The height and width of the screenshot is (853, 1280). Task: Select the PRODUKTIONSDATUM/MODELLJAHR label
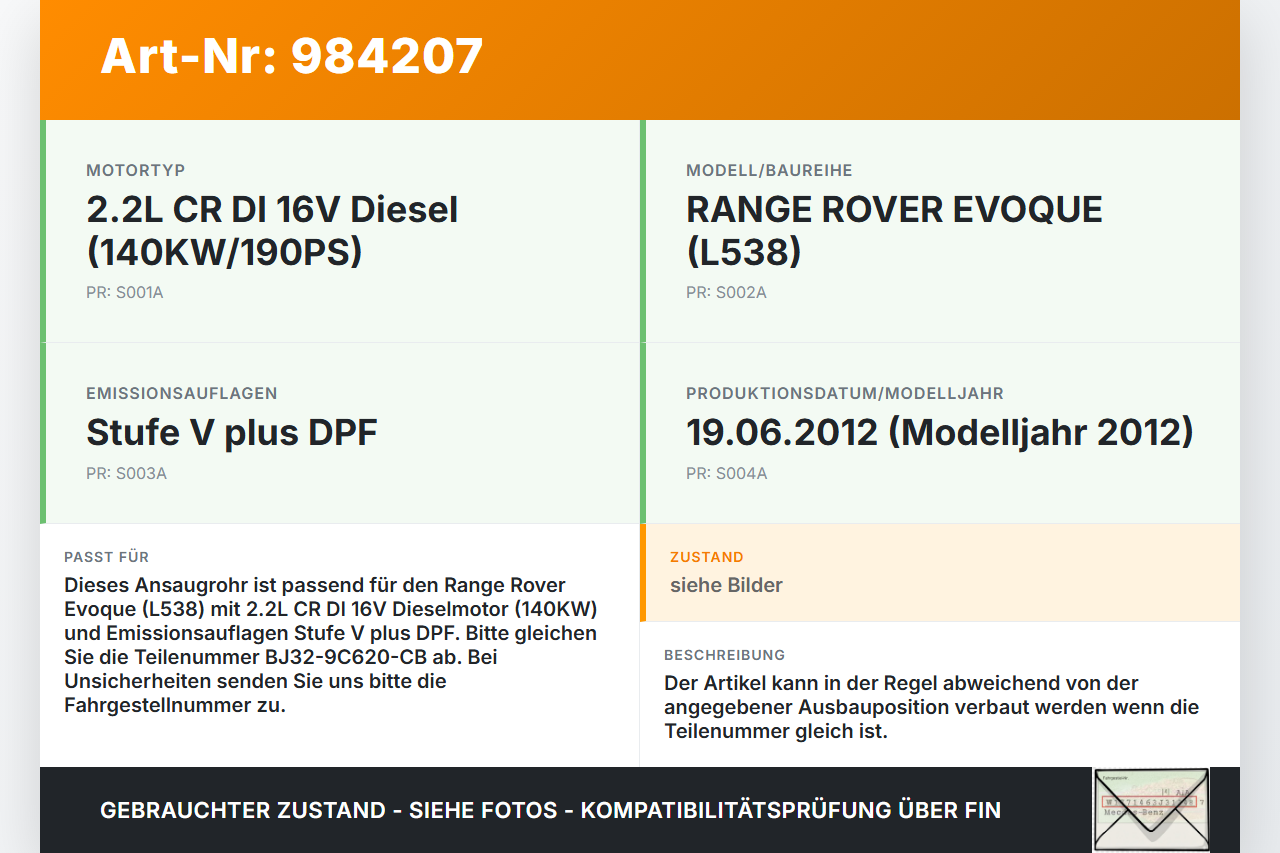(844, 394)
